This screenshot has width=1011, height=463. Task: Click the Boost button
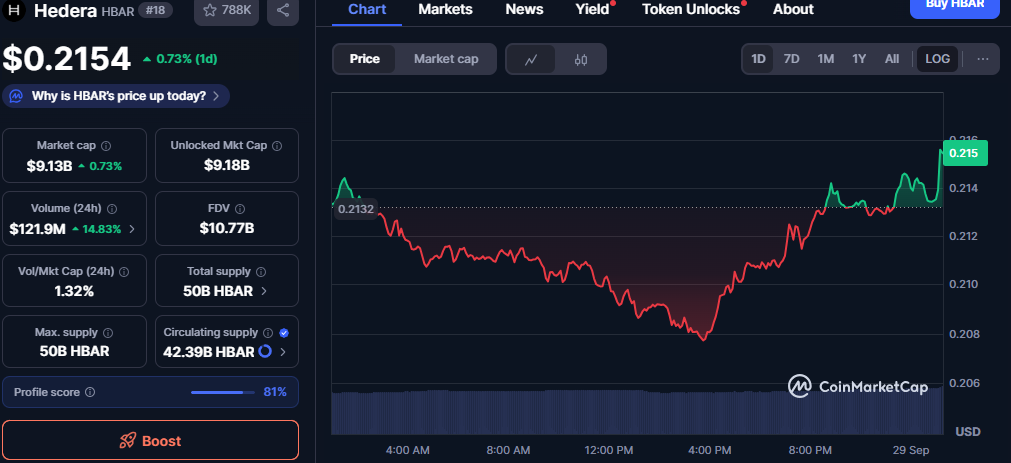150,440
